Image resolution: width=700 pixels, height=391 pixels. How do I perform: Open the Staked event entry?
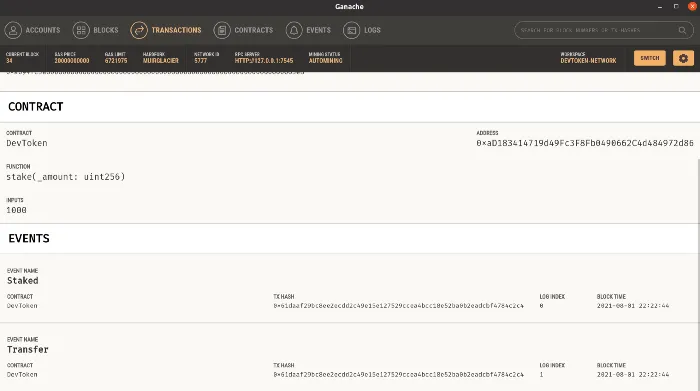[23, 281]
